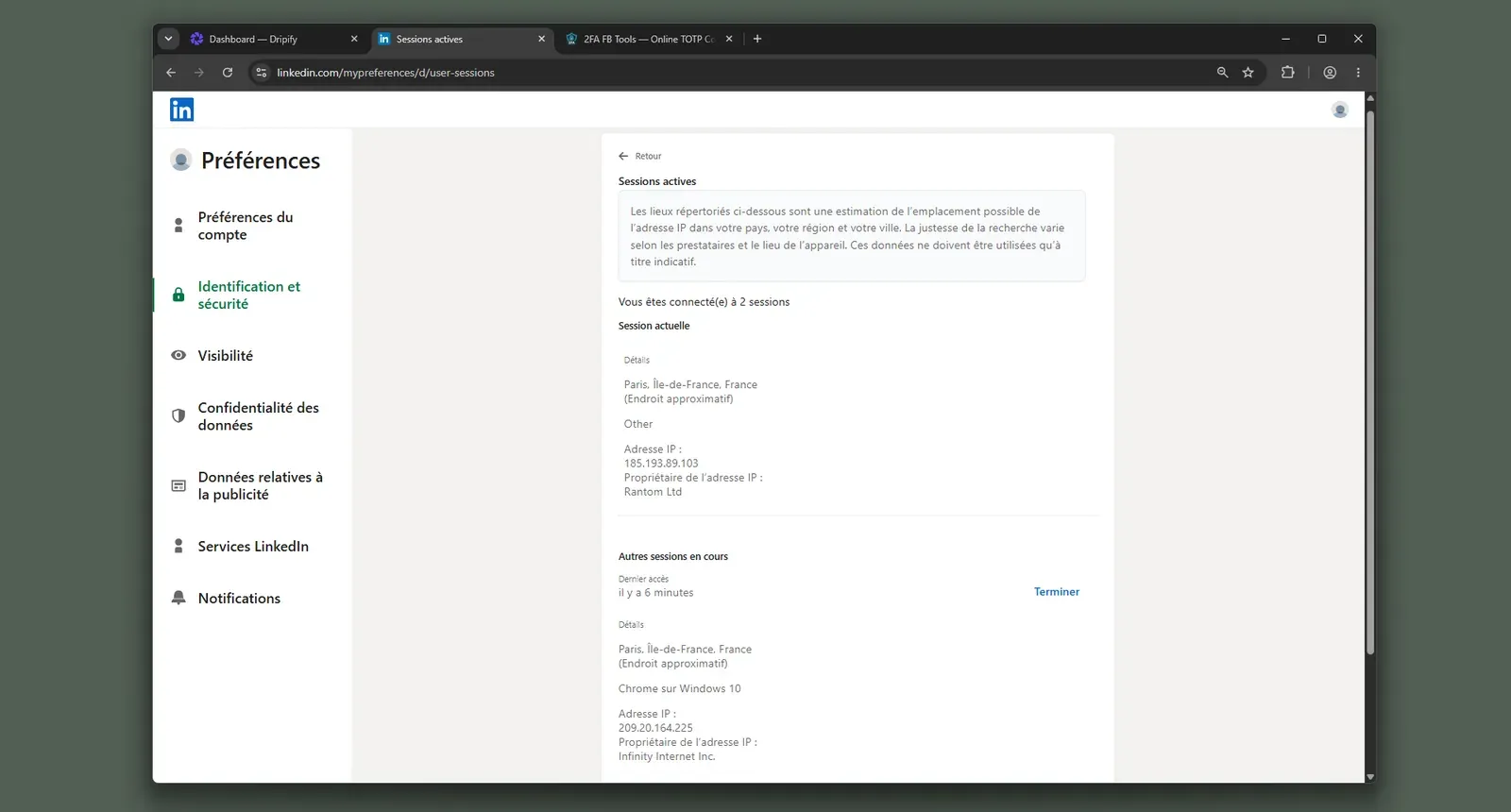Click the back arrow icon next to Retour
This screenshot has width=1511, height=812.
tap(623, 156)
